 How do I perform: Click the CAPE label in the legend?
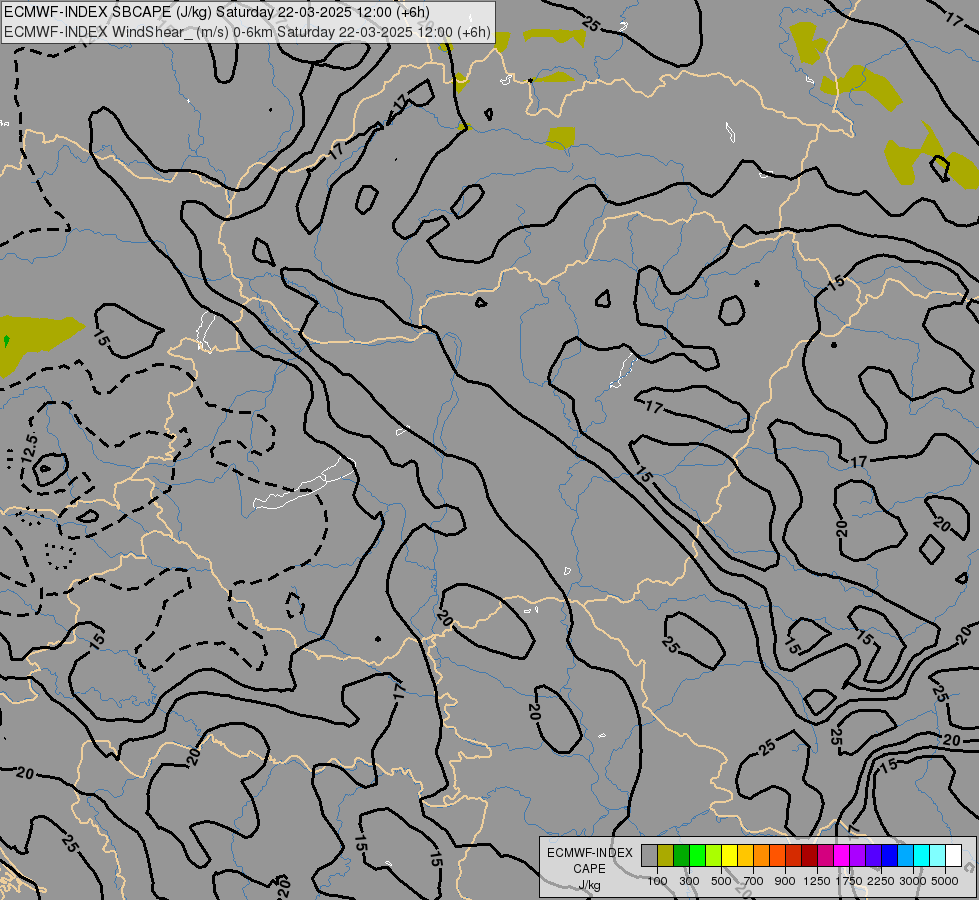[589, 869]
